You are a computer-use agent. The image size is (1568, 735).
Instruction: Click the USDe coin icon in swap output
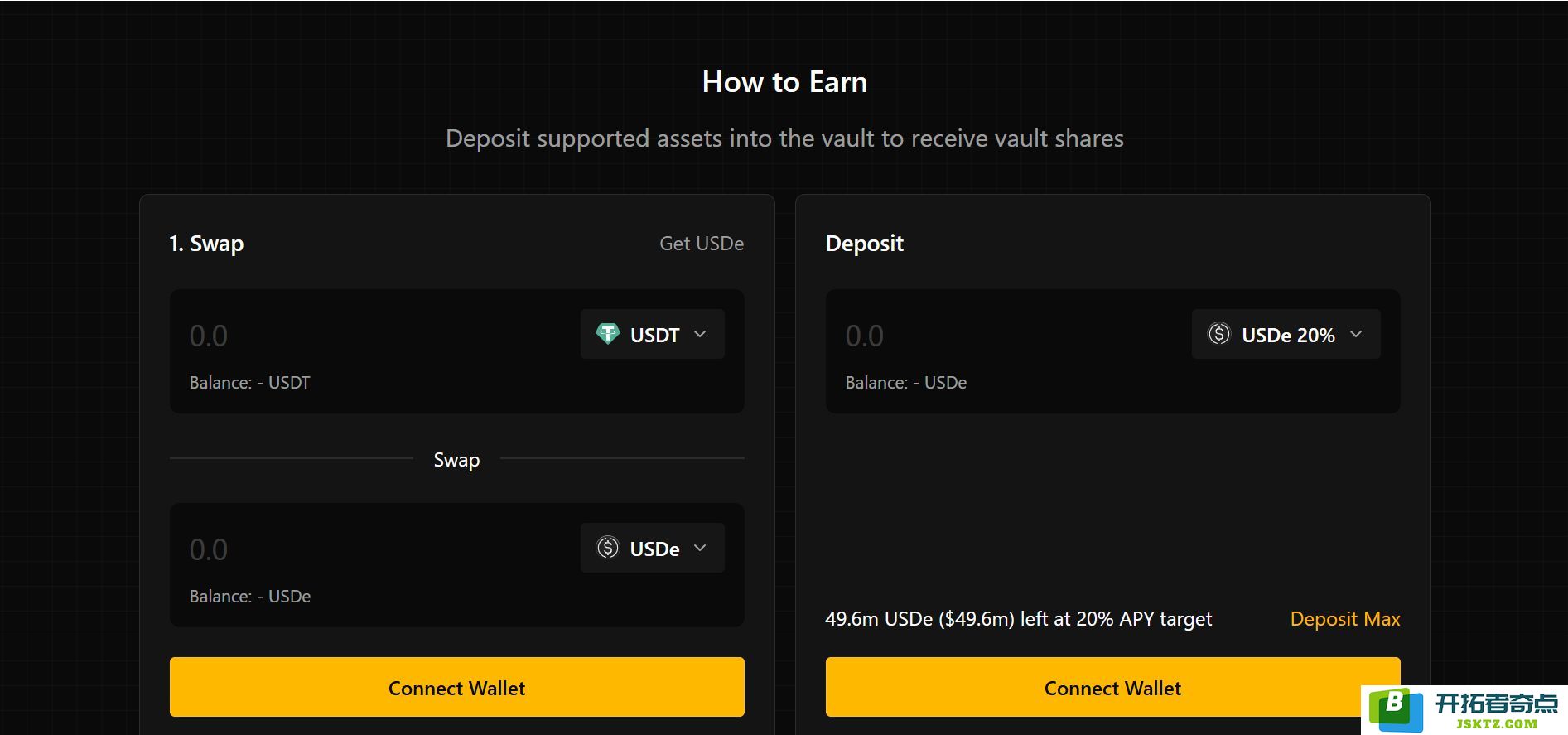pyautogui.click(x=608, y=548)
